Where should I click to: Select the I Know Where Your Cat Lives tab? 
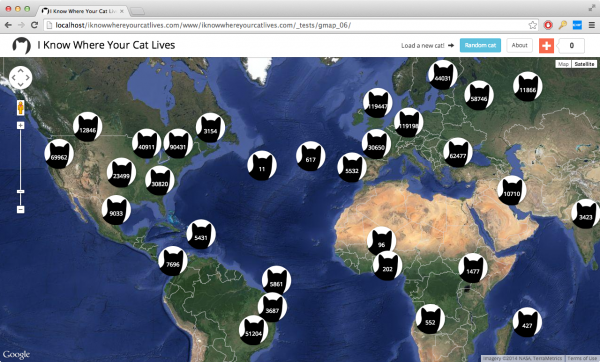click(x=83, y=11)
